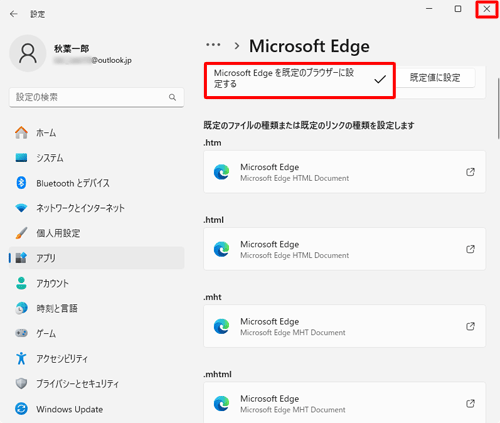Select 個人用設定 in the sidebar
This screenshot has height=423, width=500.
pyautogui.click(x=97, y=233)
